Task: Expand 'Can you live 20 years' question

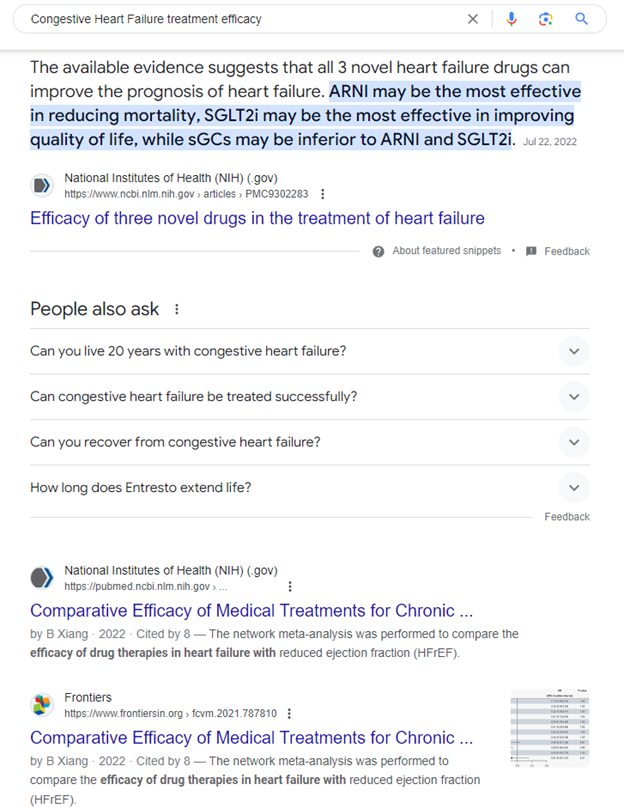Action: pos(573,352)
